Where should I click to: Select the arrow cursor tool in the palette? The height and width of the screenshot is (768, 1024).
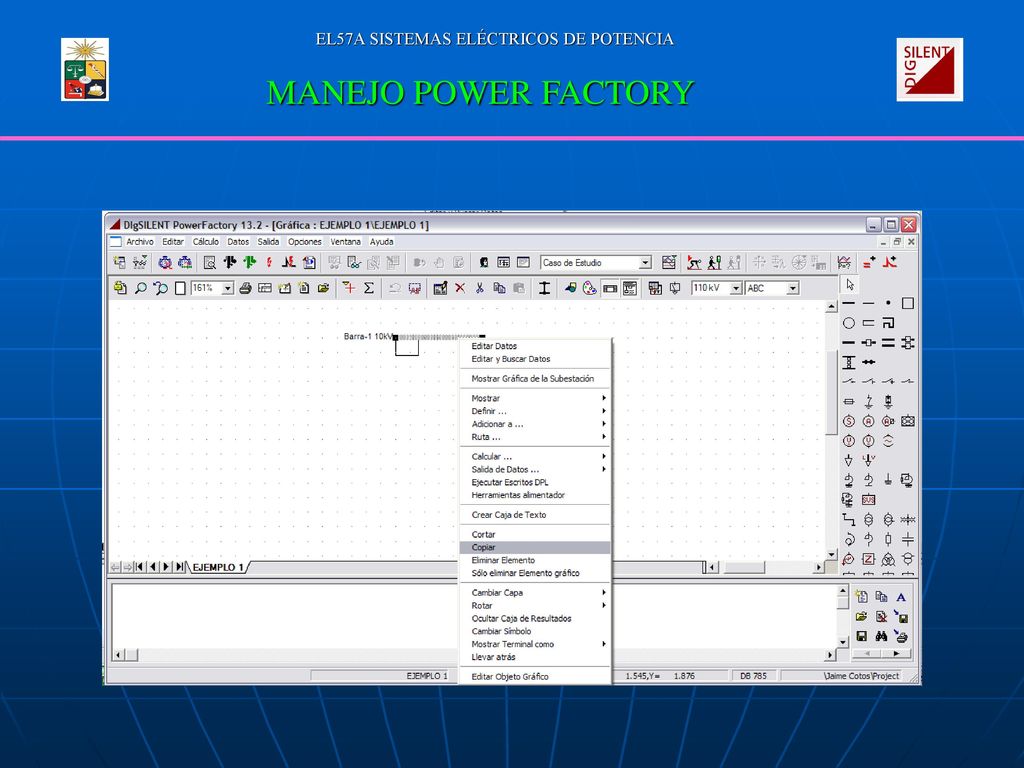849,285
